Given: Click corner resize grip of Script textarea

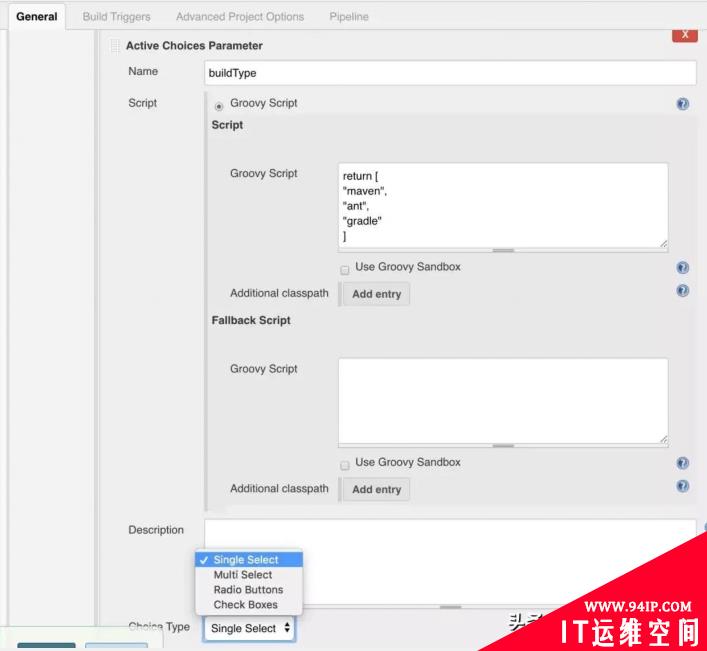Looking at the screenshot, I should tap(663, 243).
